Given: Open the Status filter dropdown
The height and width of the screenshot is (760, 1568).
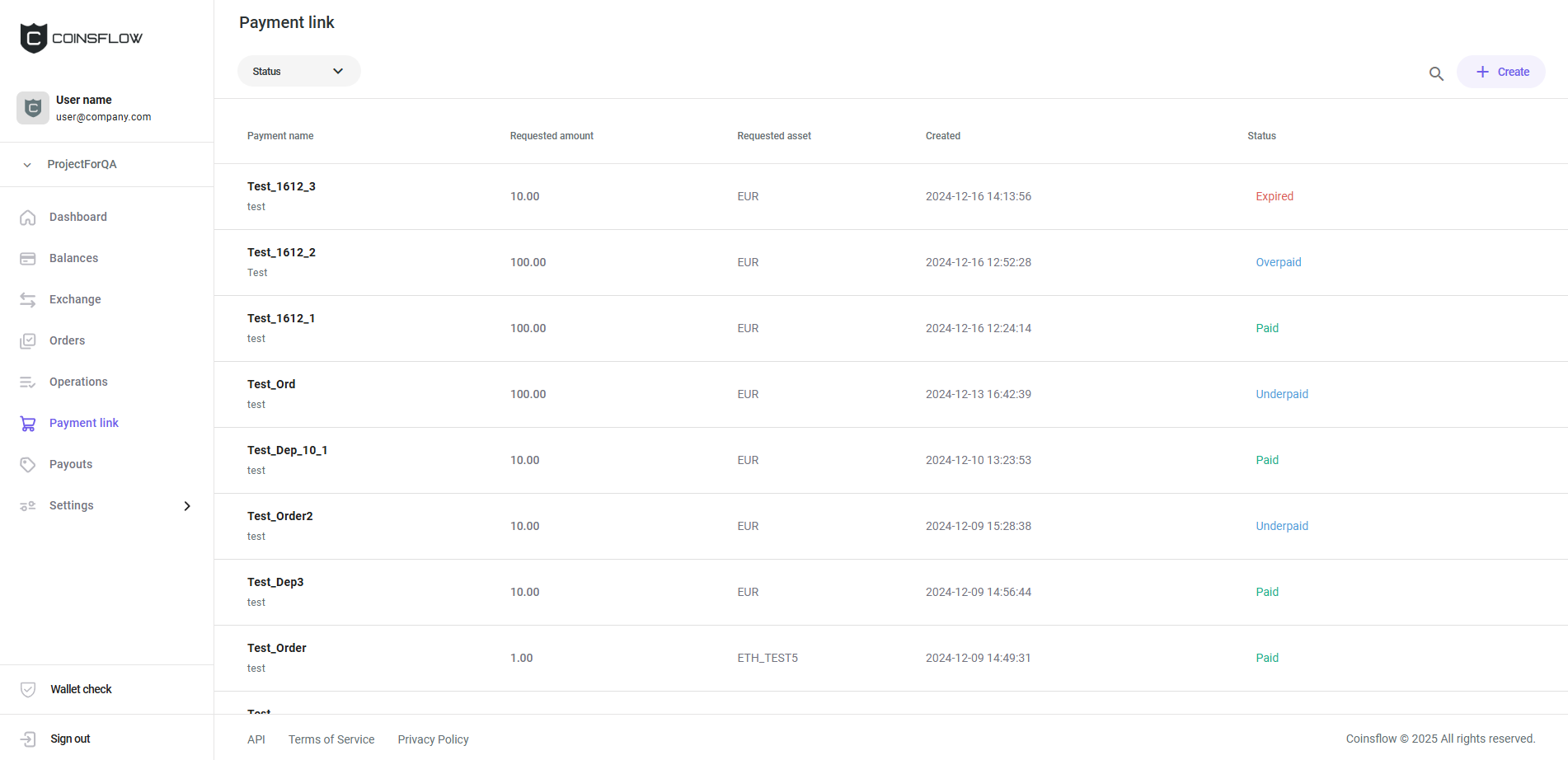Looking at the screenshot, I should click(x=298, y=71).
